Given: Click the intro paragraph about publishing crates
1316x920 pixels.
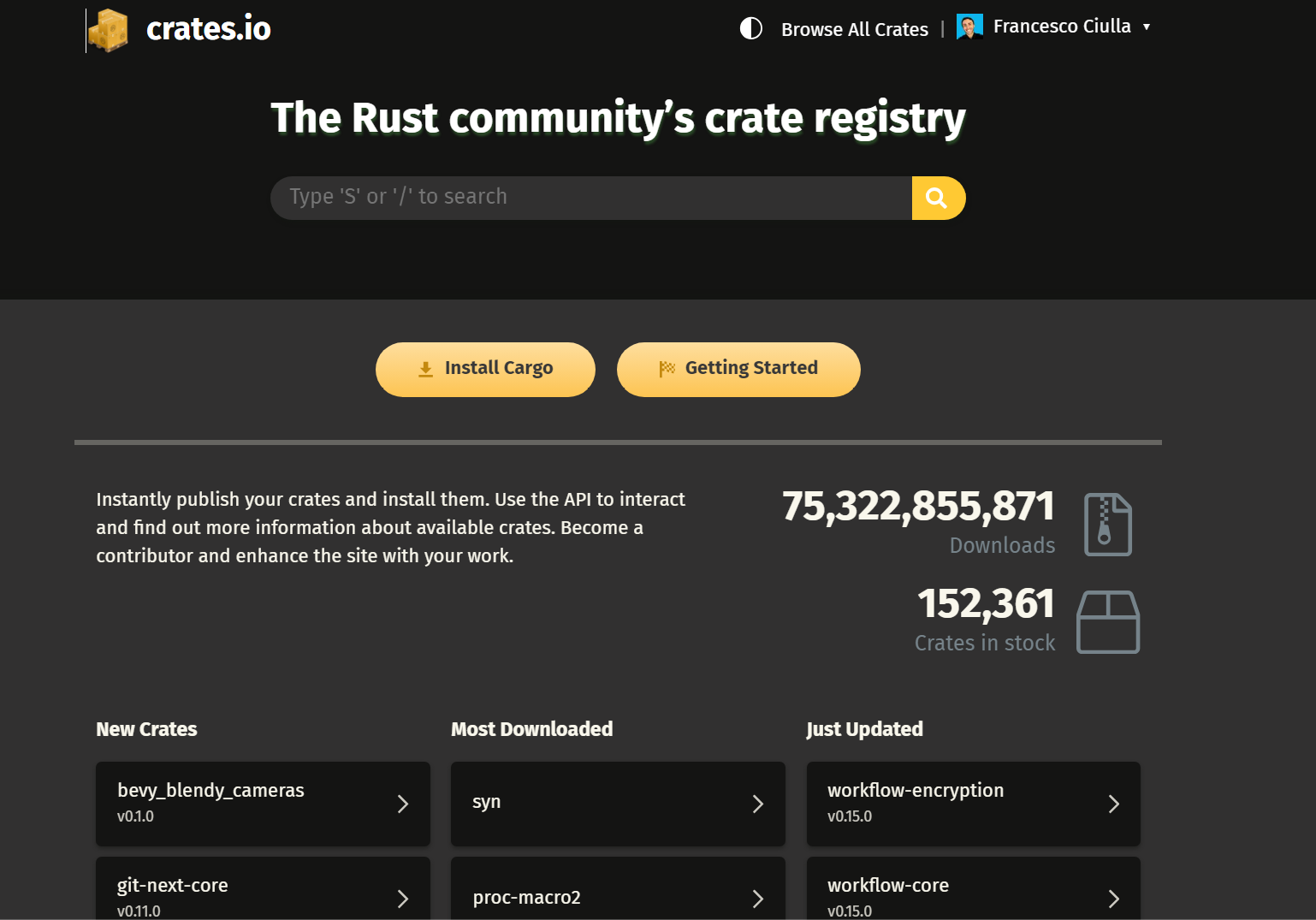Looking at the screenshot, I should (390, 527).
